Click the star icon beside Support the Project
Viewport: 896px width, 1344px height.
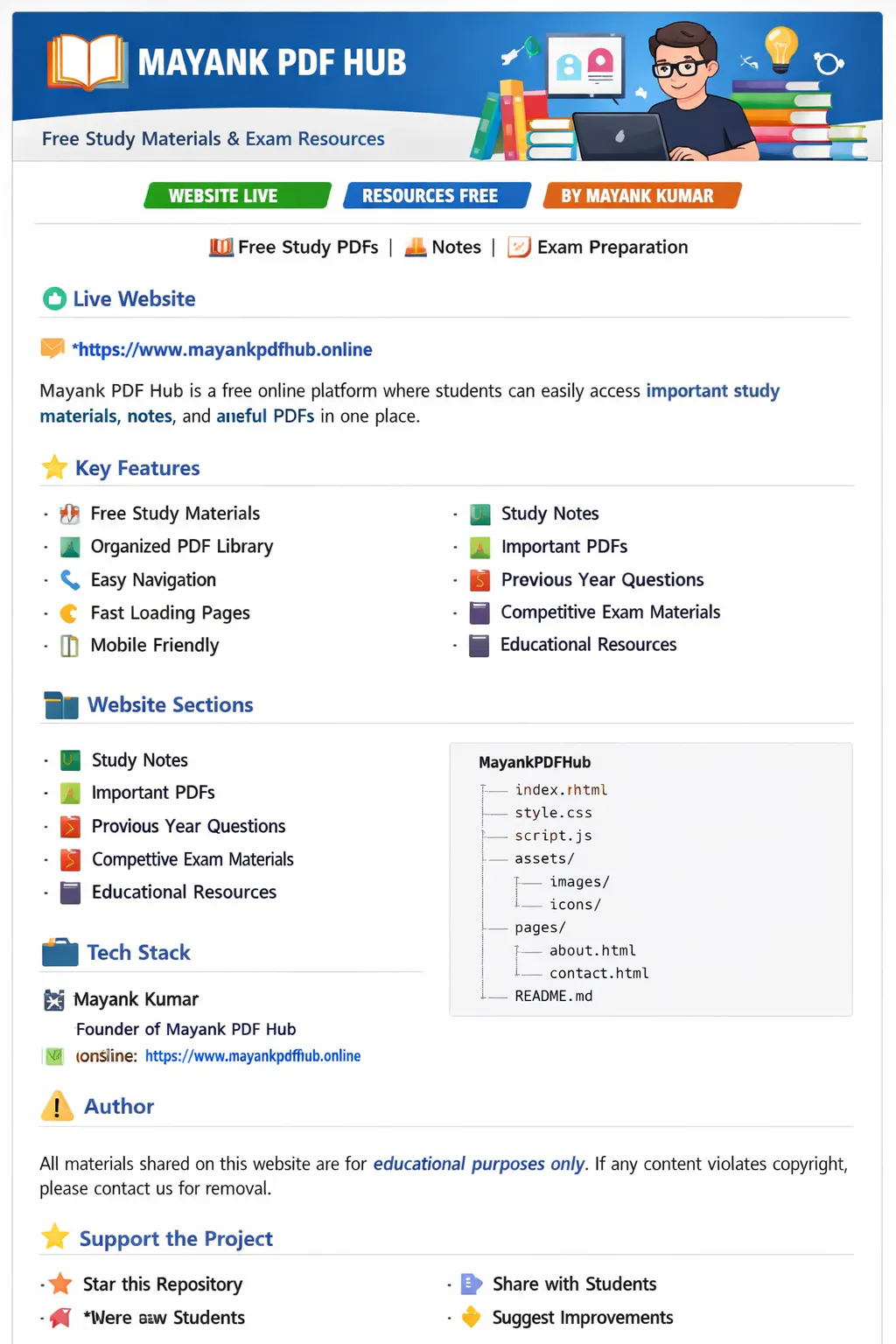coord(55,1237)
